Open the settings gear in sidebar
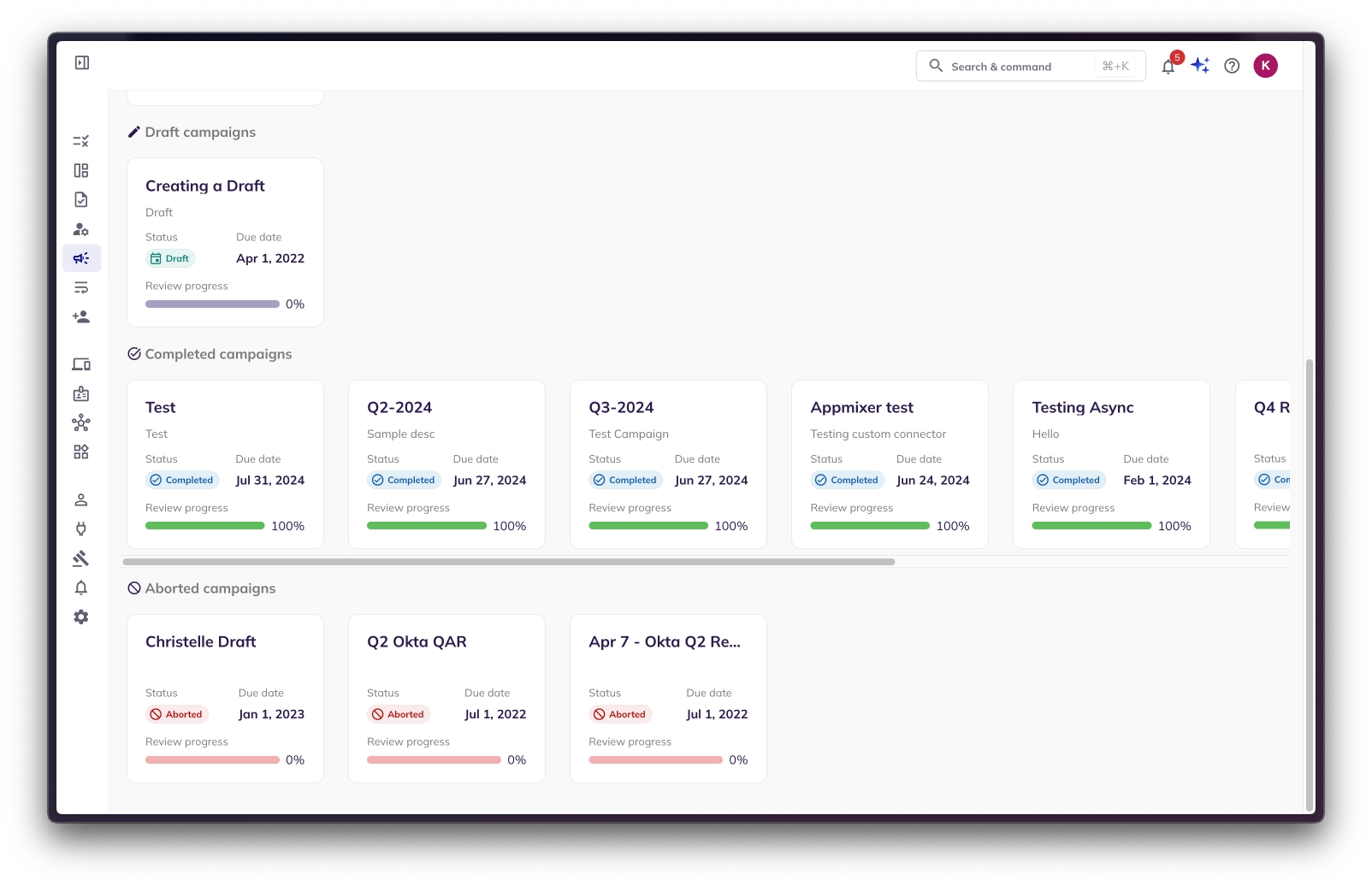The width and height of the screenshot is (1372, 886). 81,617
